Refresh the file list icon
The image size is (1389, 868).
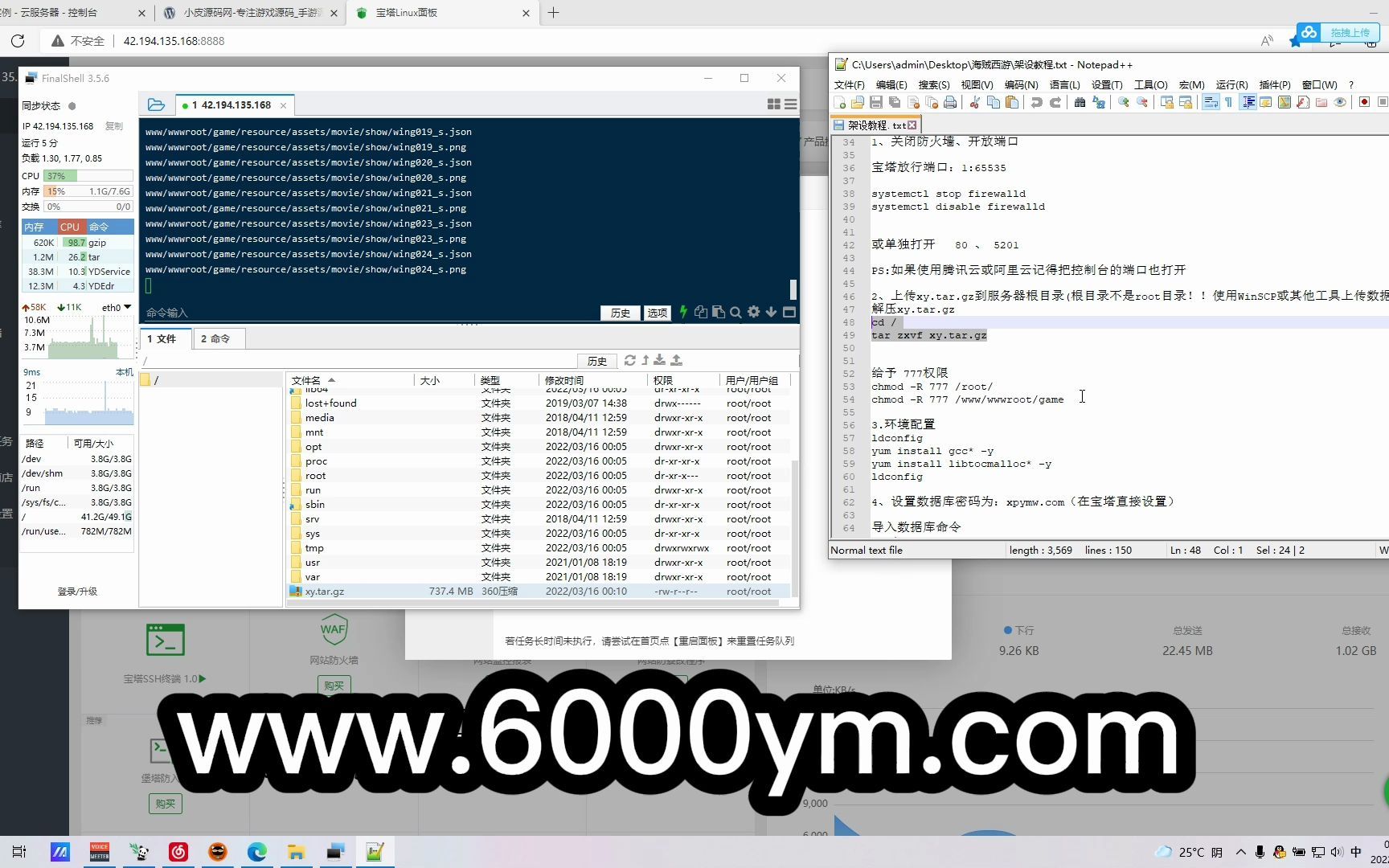tap(629, 360)
